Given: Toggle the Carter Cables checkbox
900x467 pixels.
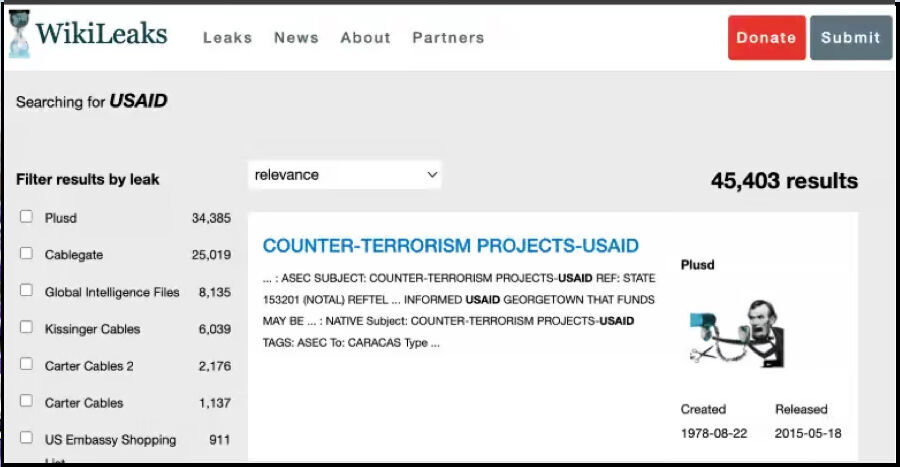Looking at the screenshot, I should click(x=26, y=400).
